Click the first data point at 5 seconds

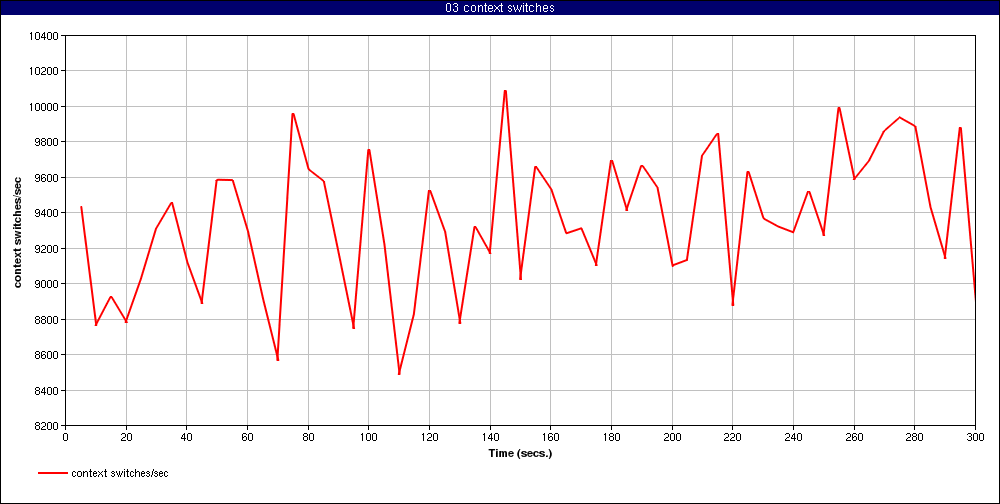81,207
